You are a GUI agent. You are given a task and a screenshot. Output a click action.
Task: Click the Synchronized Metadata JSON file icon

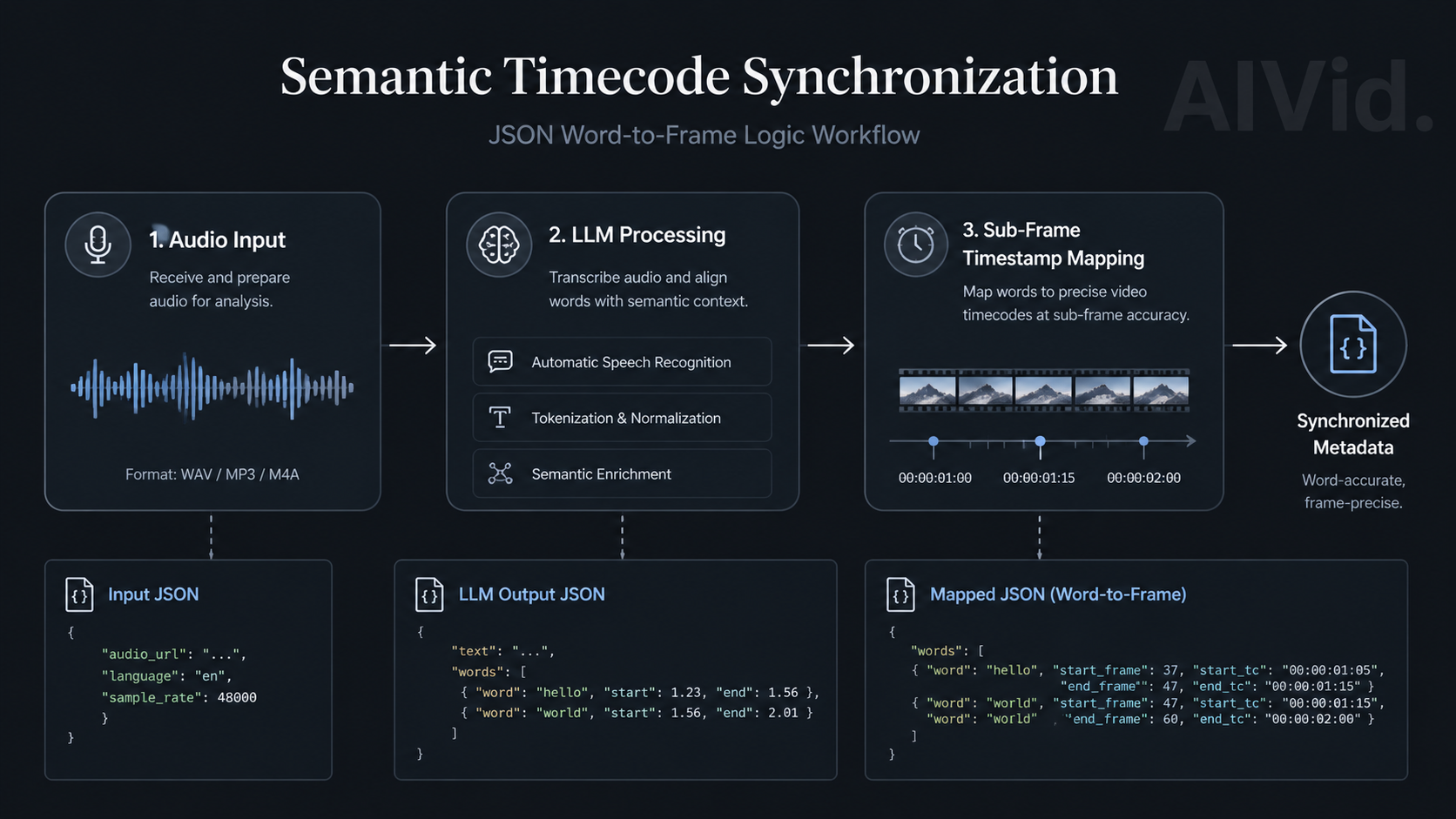tap(1353, 345)
